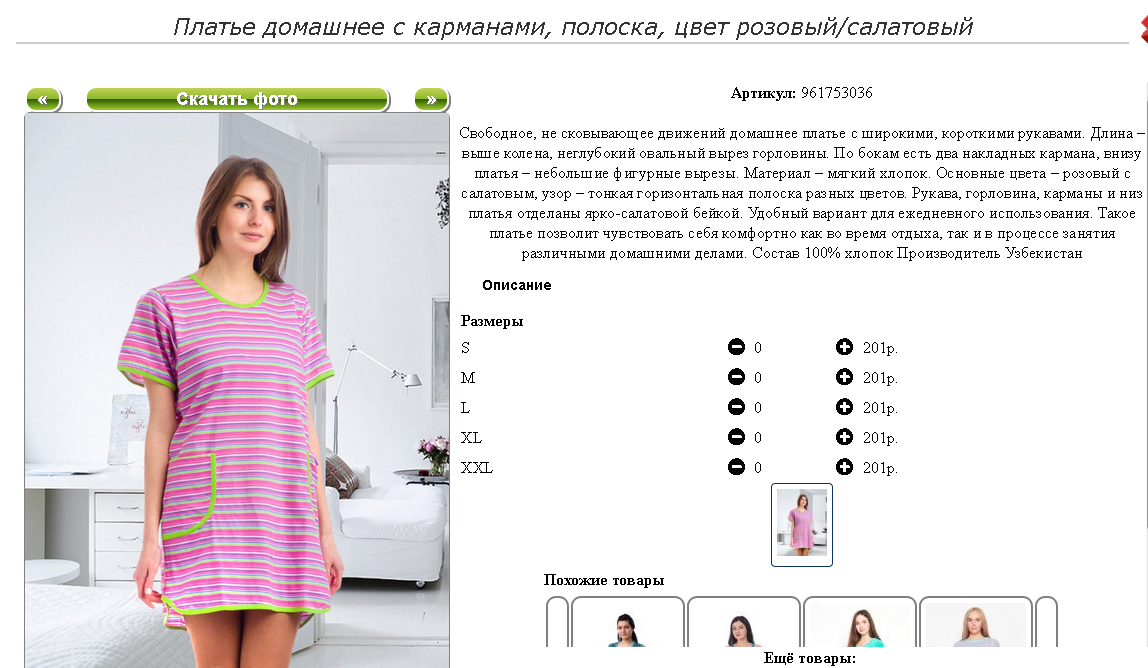
Task: Click minus icon for size XXL
Action: (x=736, y=467)
